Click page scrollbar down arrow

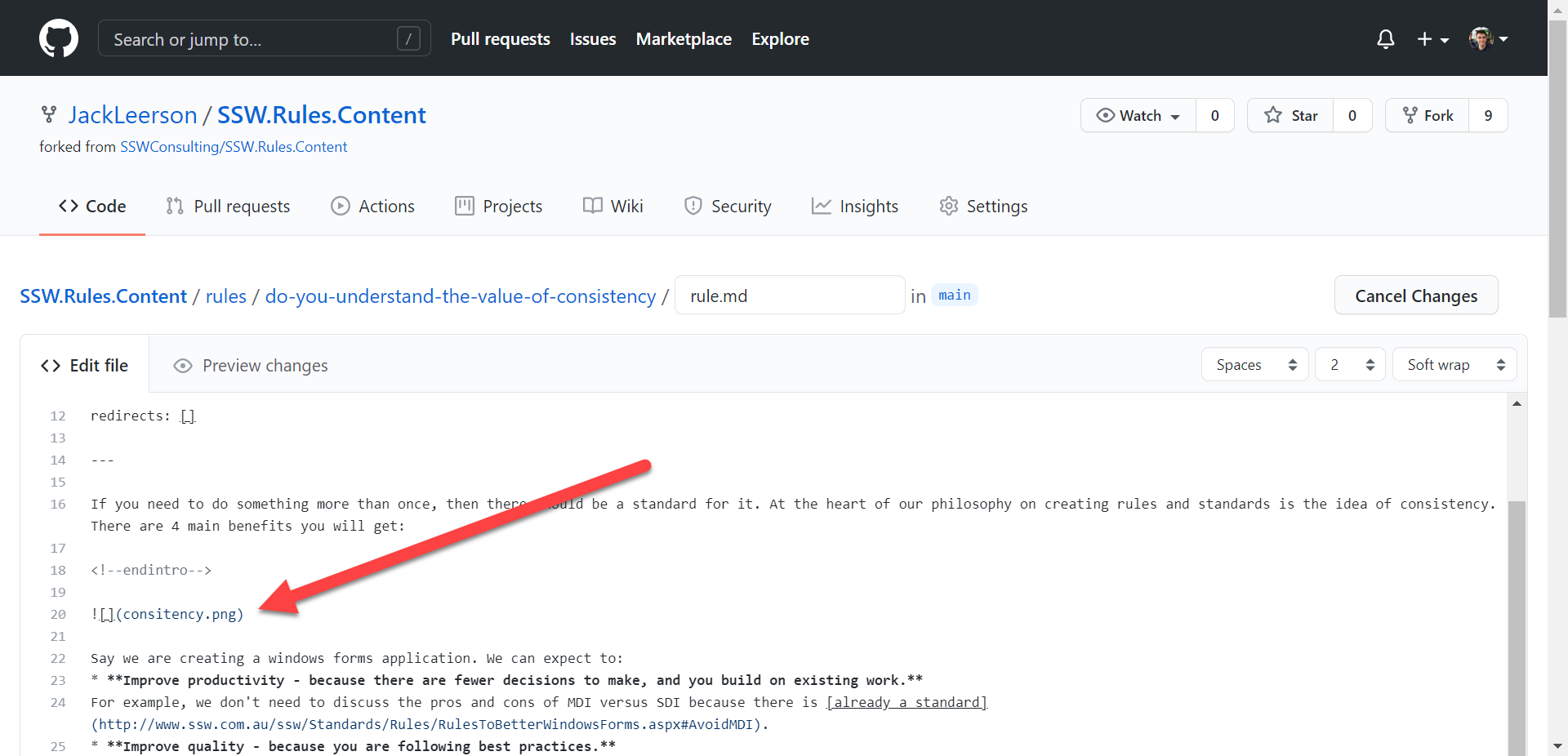click(1557, 746)
